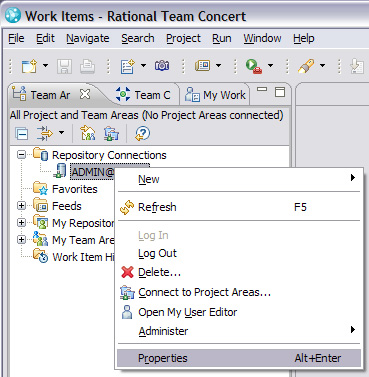Click the Collapse All icon in Team Artifacts
This screenshot has width=369, height=377.
[22, 134]
